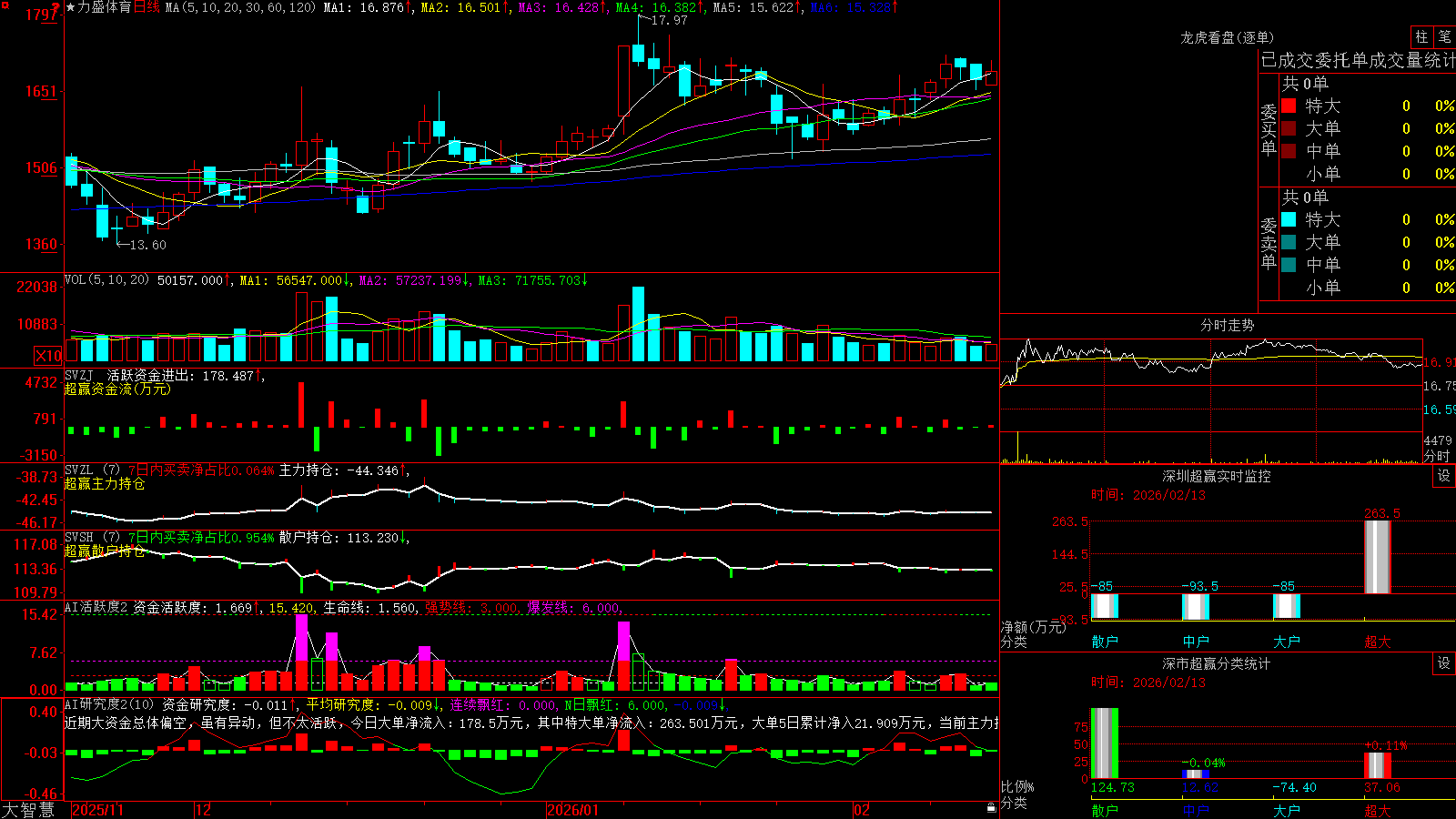1456x819 pixels.
Task: Click the 超大 category in 深圳超赢实时监控
Action: [x=1378, y=642]
